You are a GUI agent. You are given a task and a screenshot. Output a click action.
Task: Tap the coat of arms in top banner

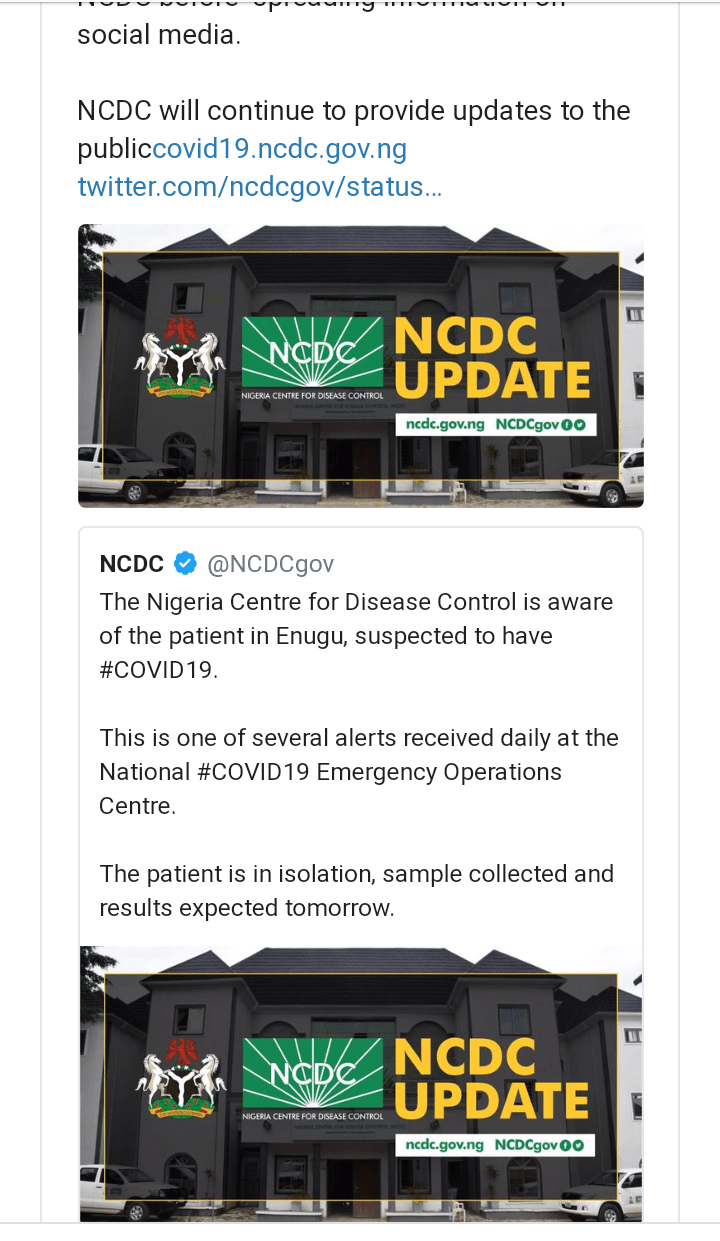180,361
